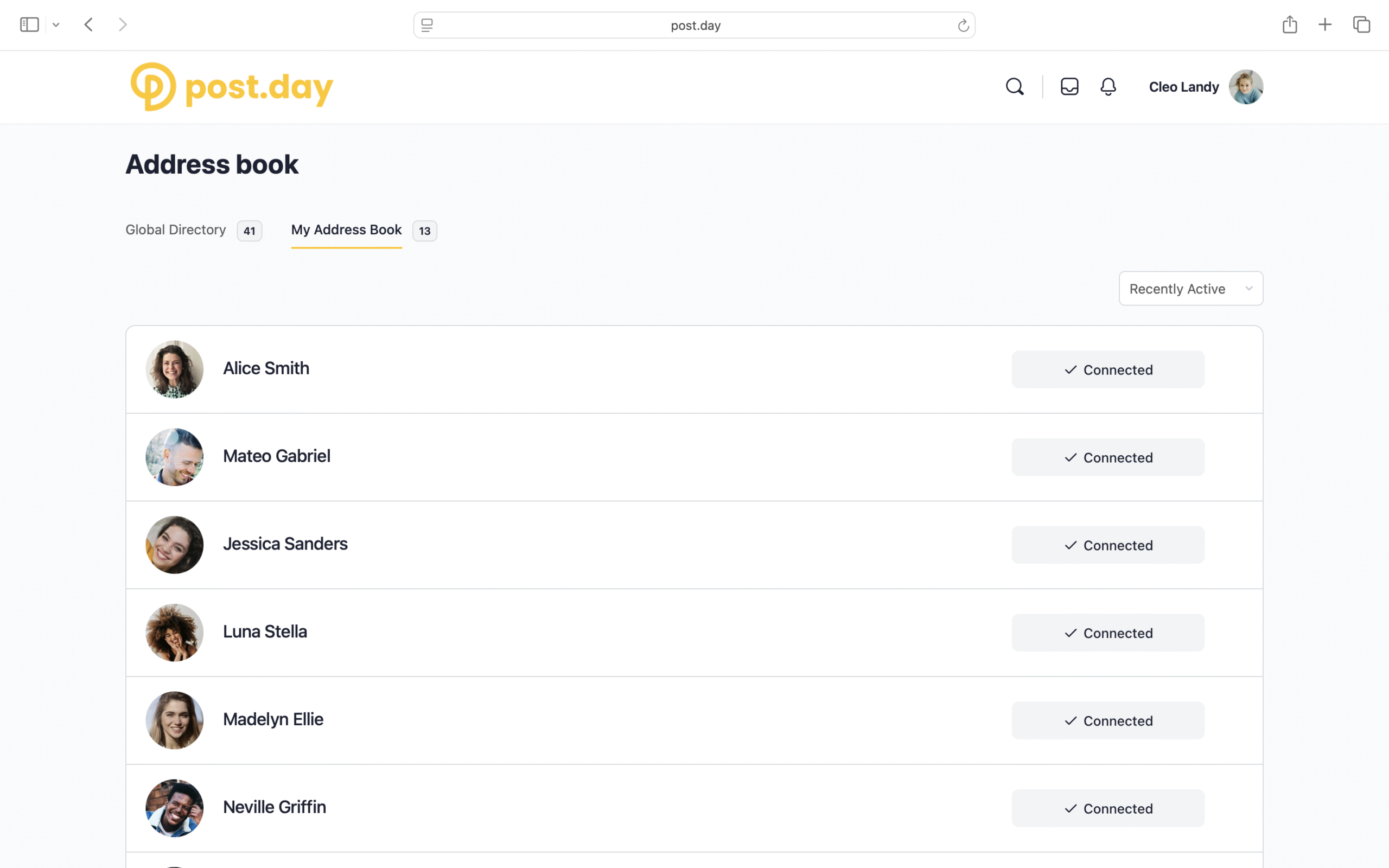Show the tab overview
Image resolution: width=1389 pixels, height=868 pixels.
(x=1361, y=25)
